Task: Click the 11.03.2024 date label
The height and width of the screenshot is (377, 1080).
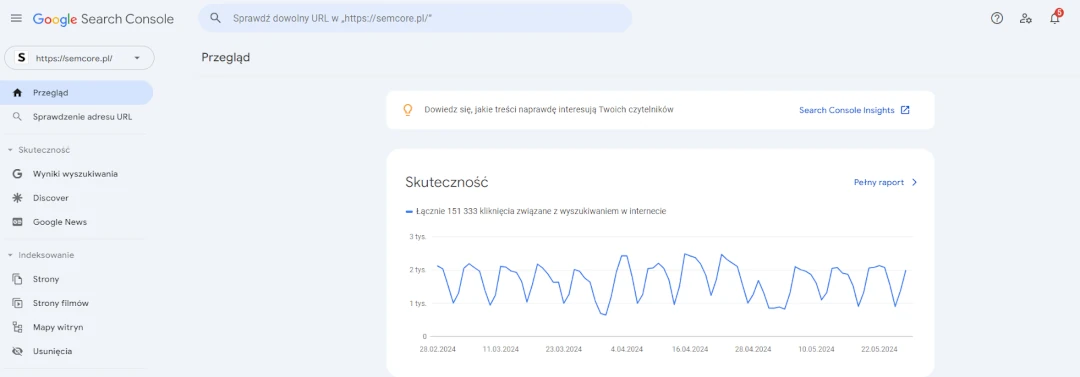Action: click(x=501, y=349)
